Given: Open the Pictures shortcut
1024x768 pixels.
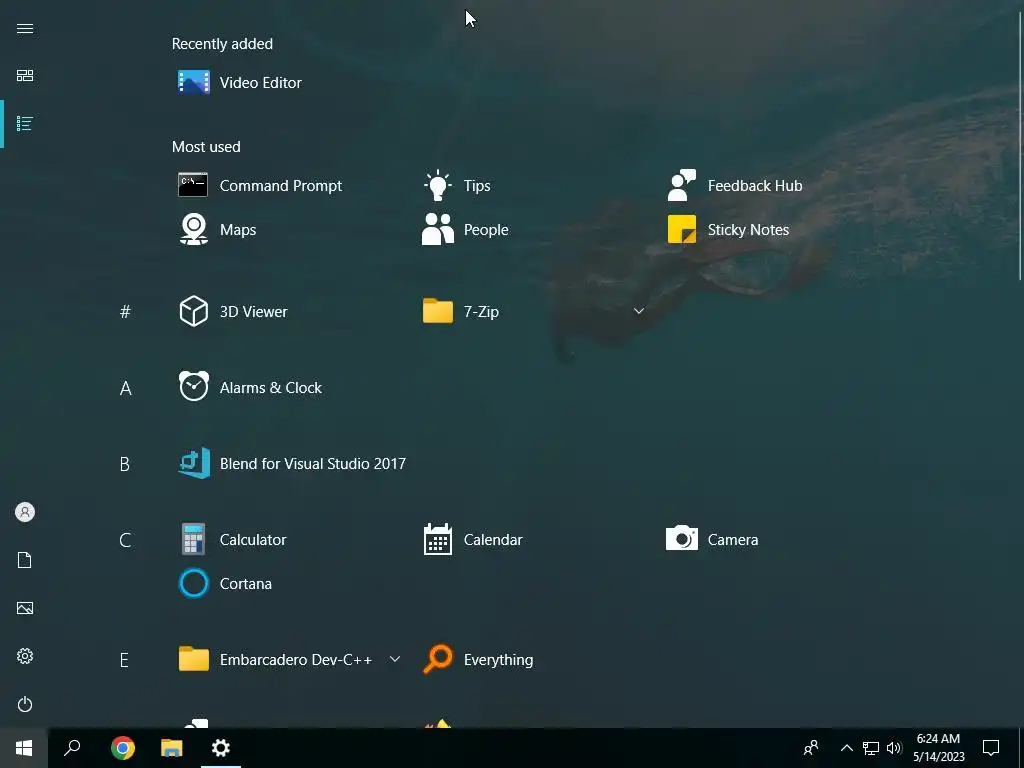Looking at the screenshot, I should (25, 608).
